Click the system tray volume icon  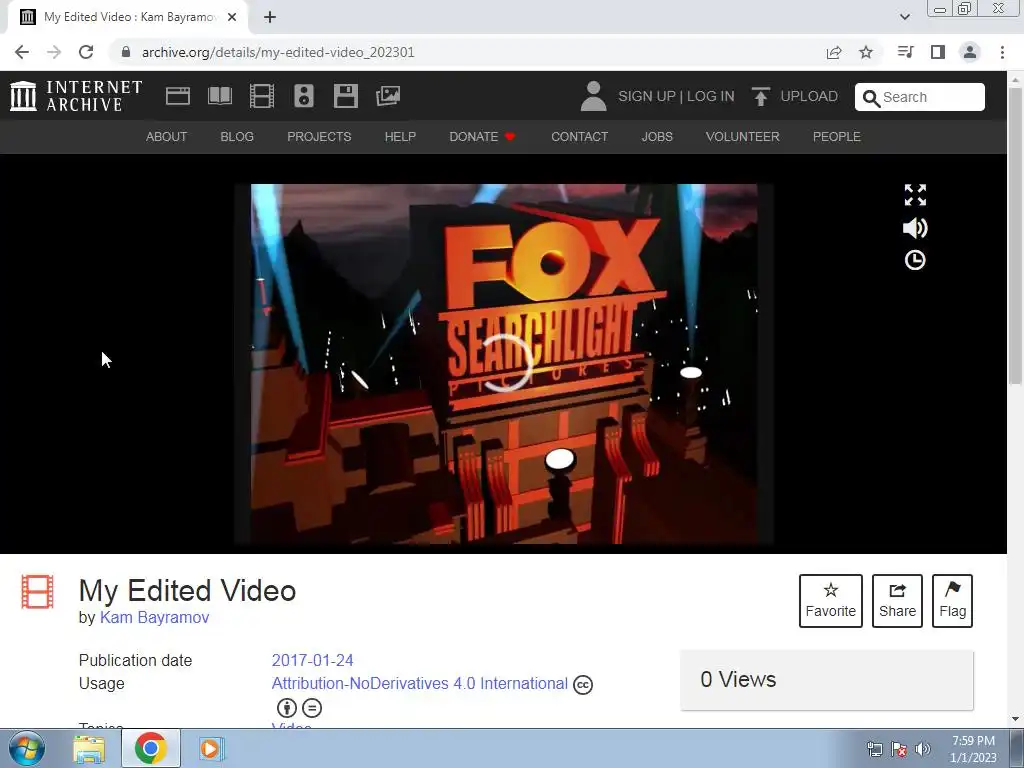(923, 749)
